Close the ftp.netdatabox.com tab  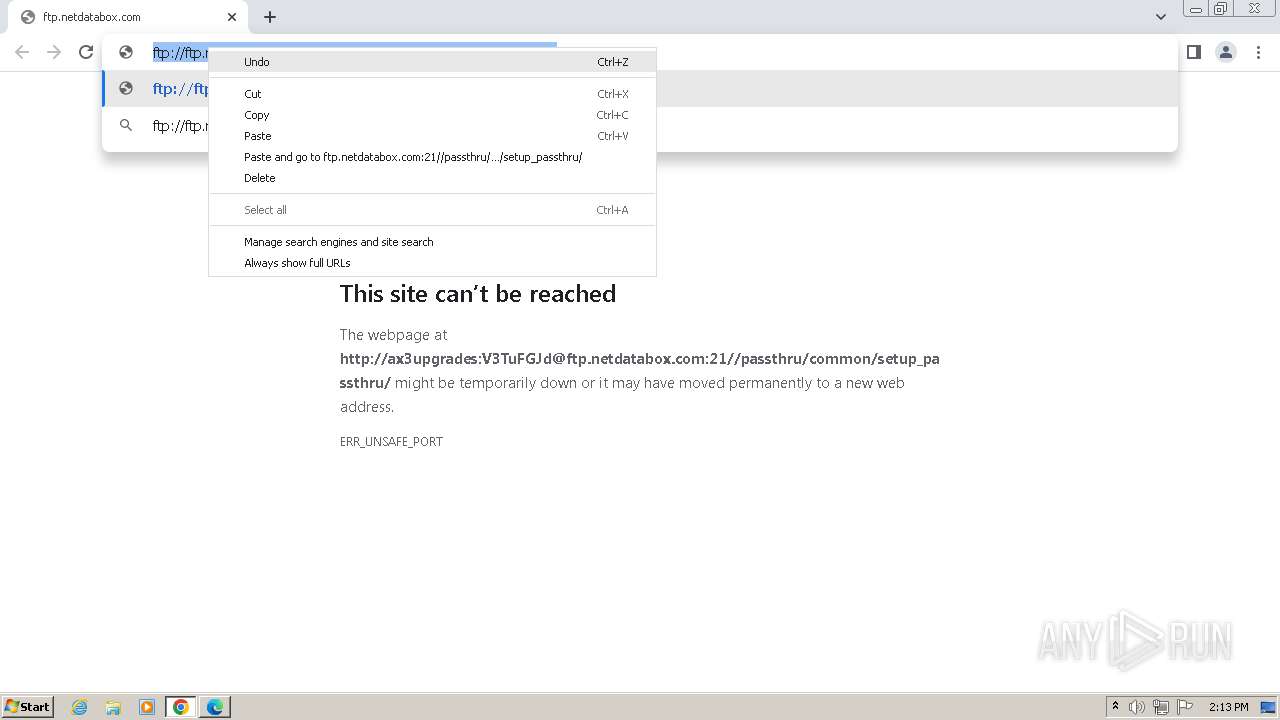point(232,17)
